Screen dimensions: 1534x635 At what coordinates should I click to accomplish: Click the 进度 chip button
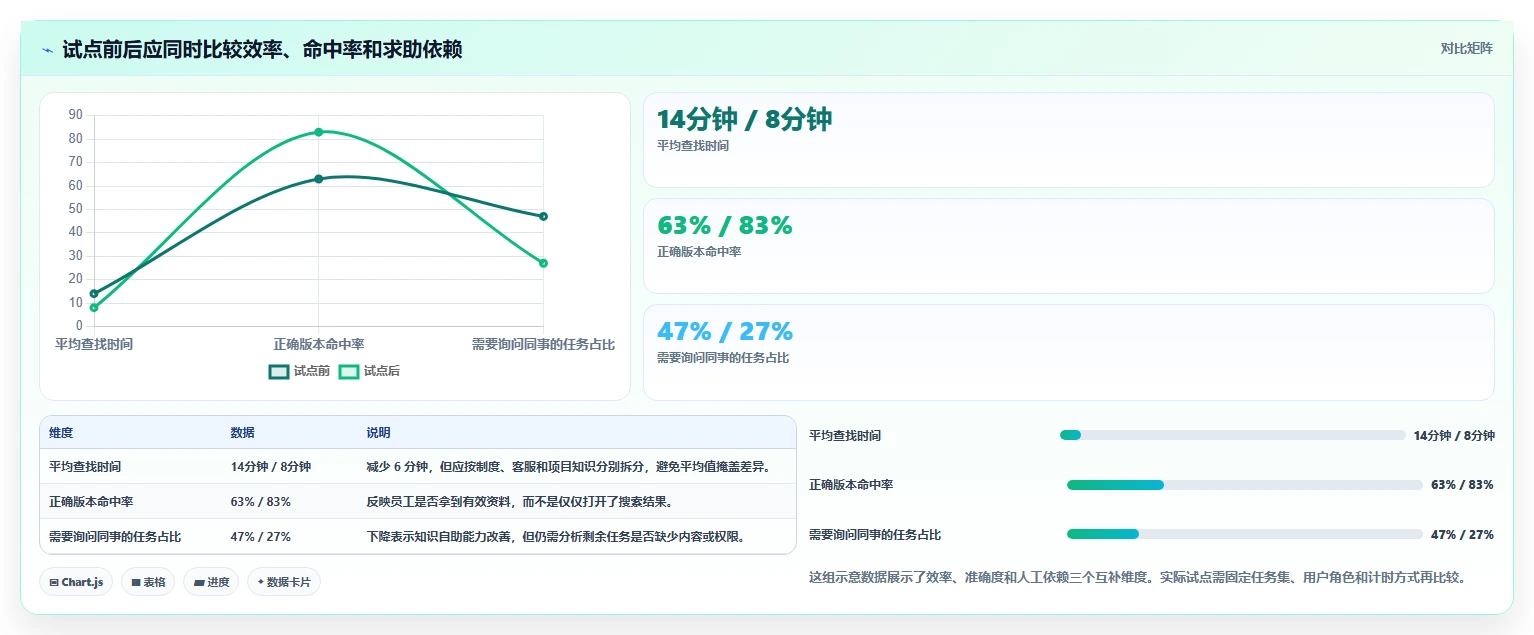(x=211, y=582)
